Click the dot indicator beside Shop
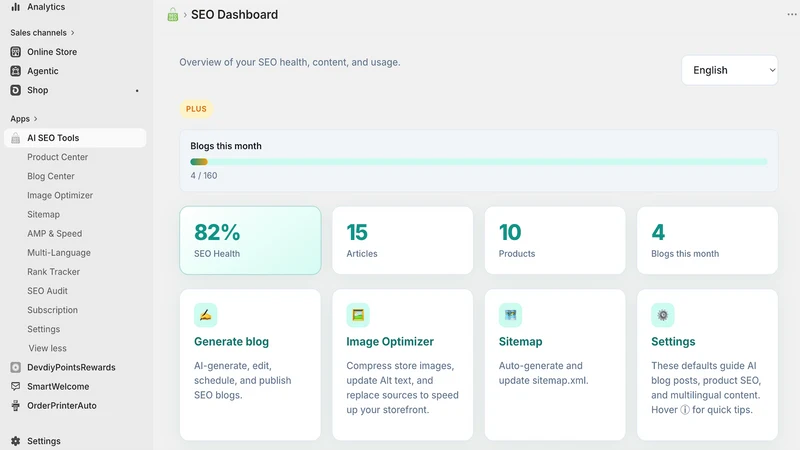Image resolution: width=800 pixels, height=450 pixels. pos(137,91)
